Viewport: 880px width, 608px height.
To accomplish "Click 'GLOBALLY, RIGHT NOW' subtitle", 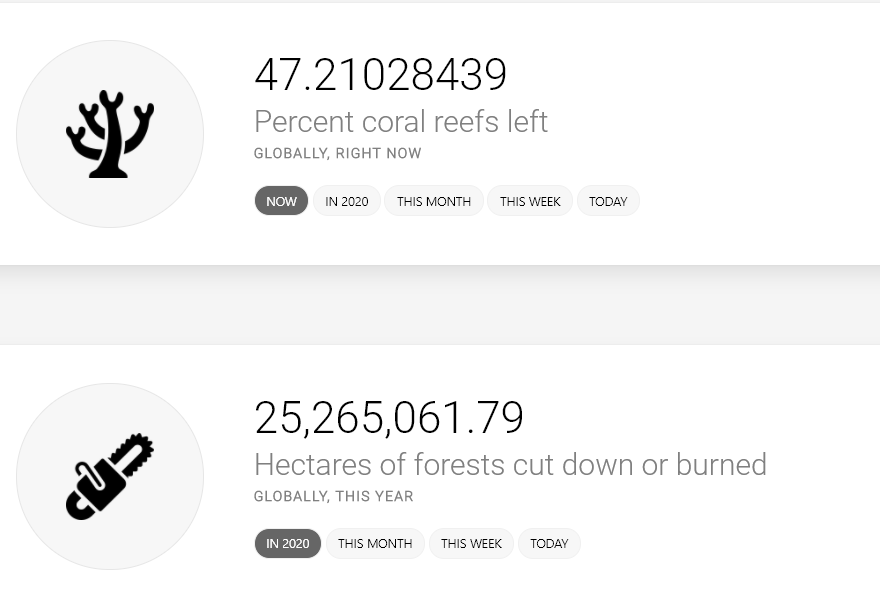I will (x=337, y=153).
